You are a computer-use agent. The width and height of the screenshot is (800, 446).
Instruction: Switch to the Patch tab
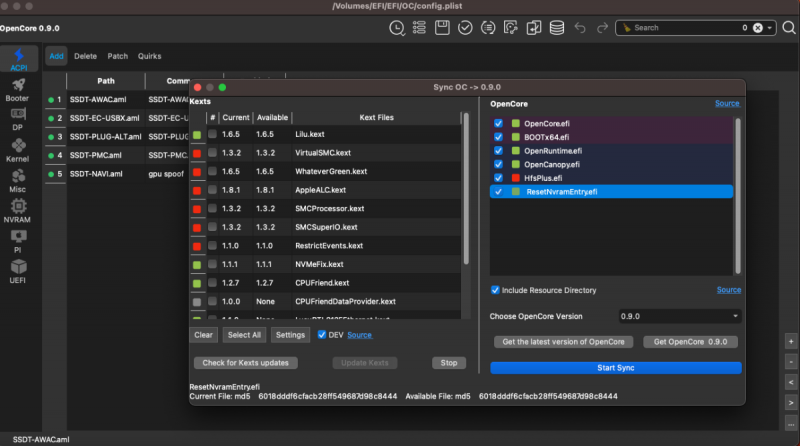tap(118, 56)
